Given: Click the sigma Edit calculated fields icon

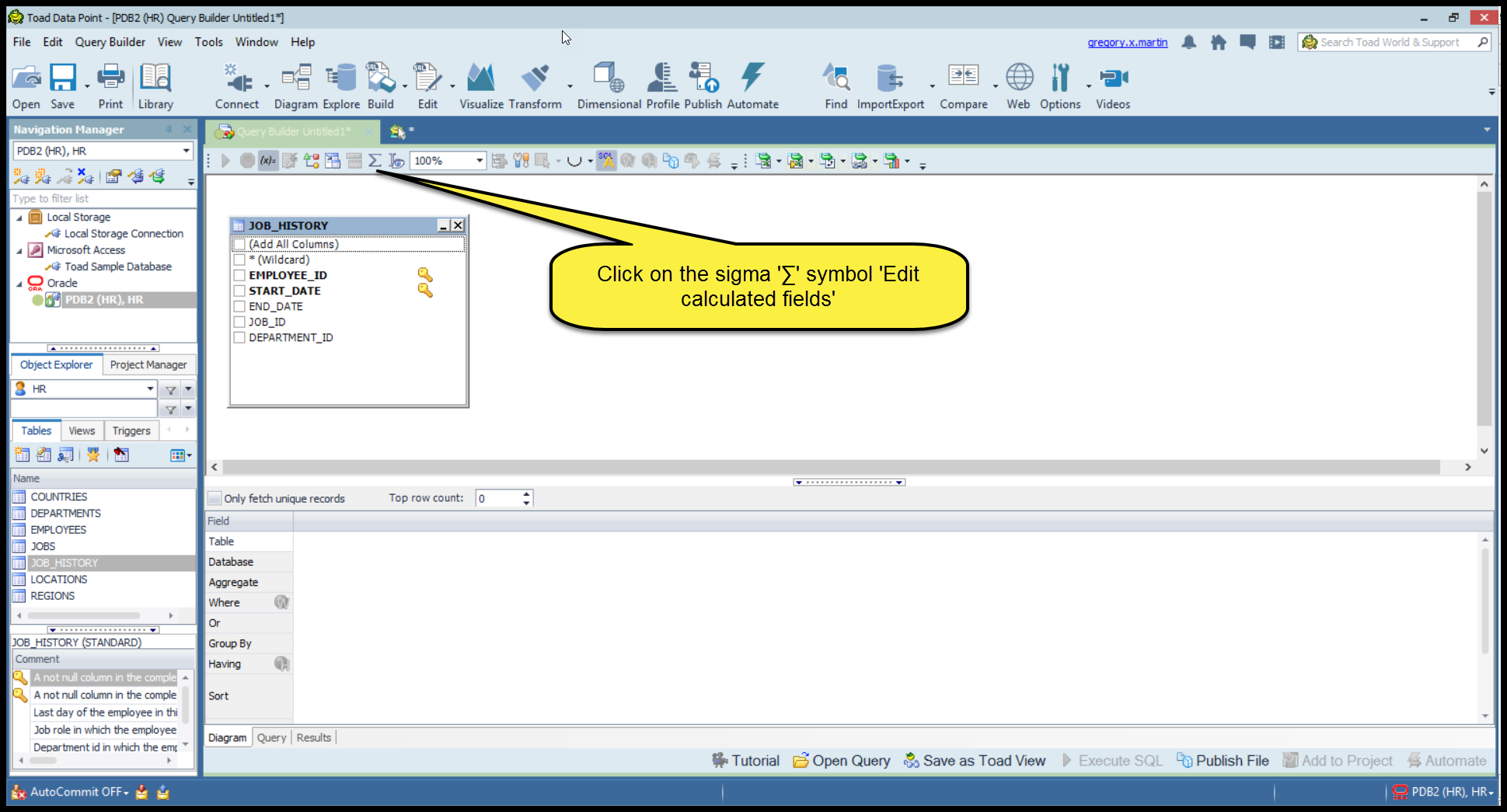Looking at the screenshot, I should [x=375, y=161].
